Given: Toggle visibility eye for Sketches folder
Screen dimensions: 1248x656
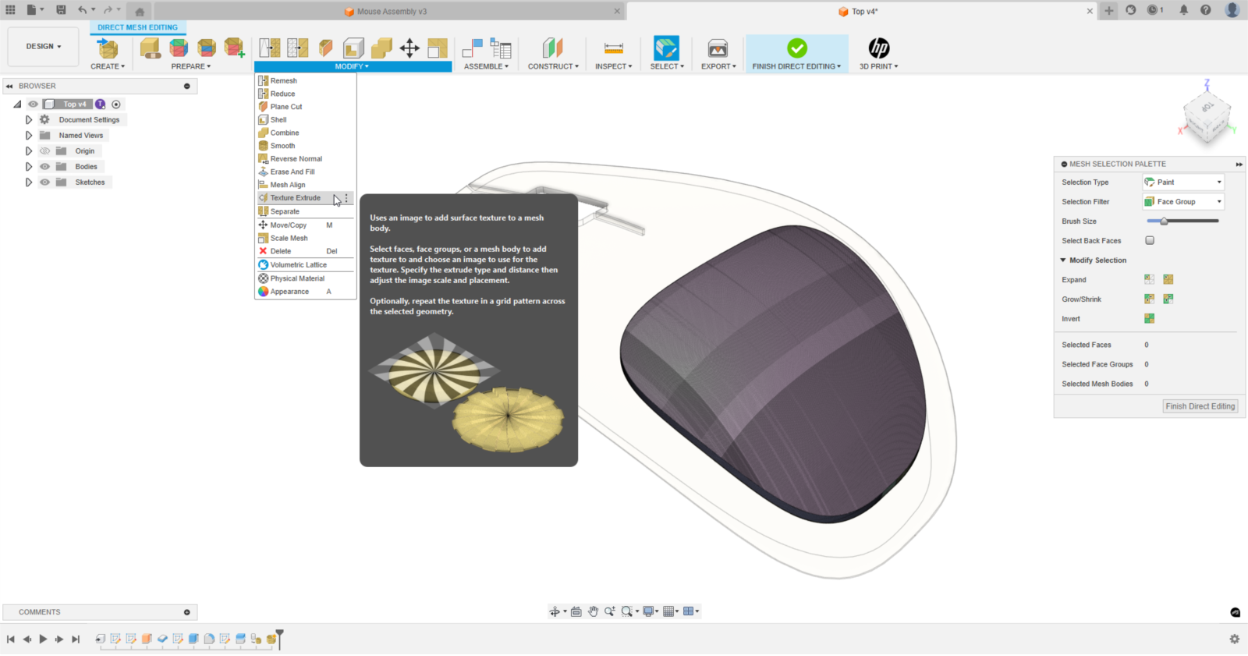Looking at the screenshot, I should (45, 182).
